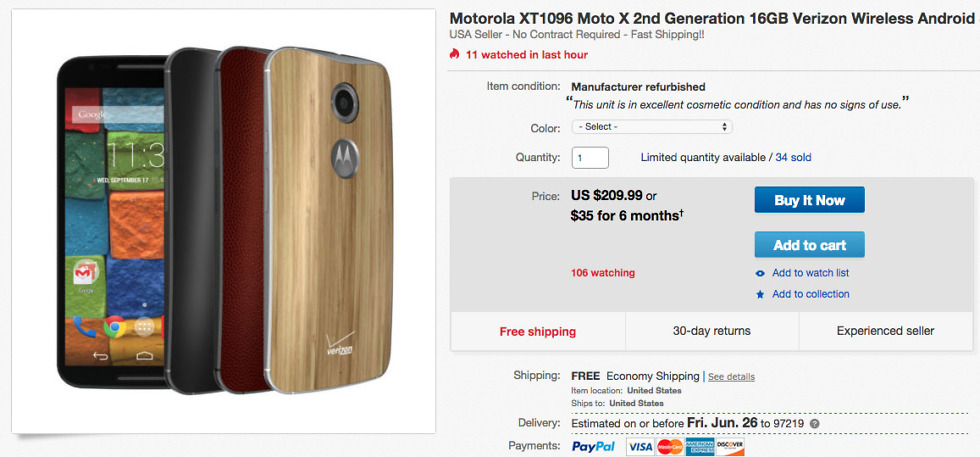Click the 30-day returns cell

coord(711,331)
